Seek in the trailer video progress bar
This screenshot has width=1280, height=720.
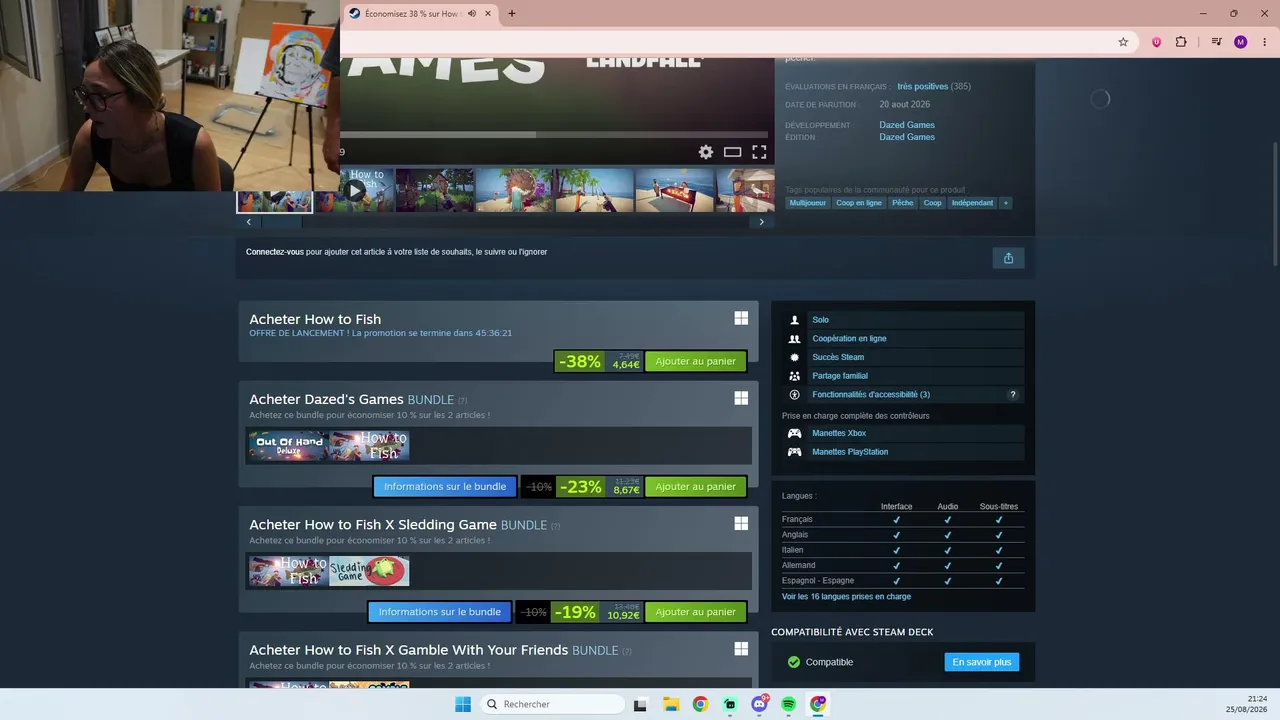554,134
